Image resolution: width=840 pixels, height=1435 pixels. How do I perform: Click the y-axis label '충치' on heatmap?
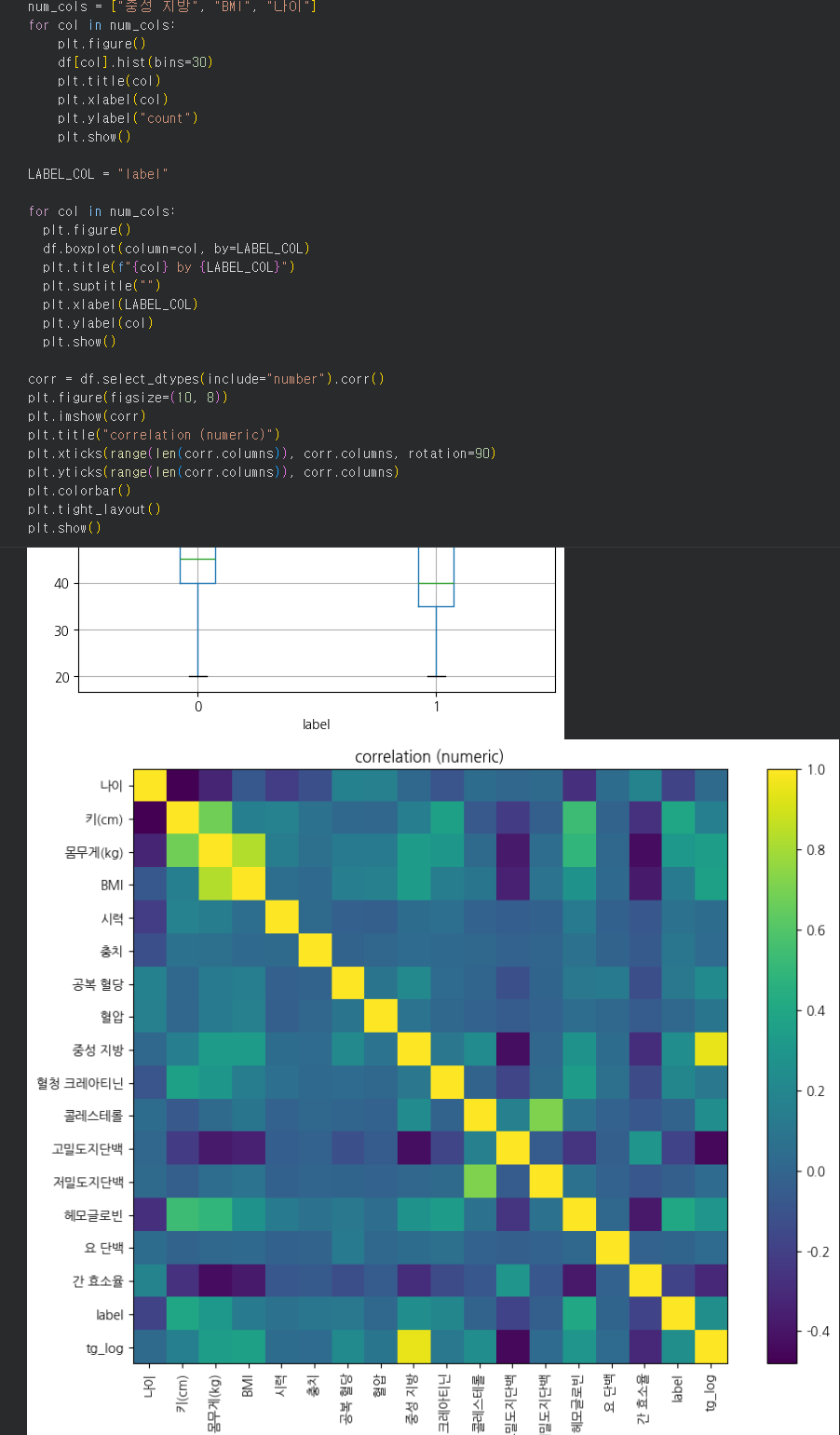(113, 952)
